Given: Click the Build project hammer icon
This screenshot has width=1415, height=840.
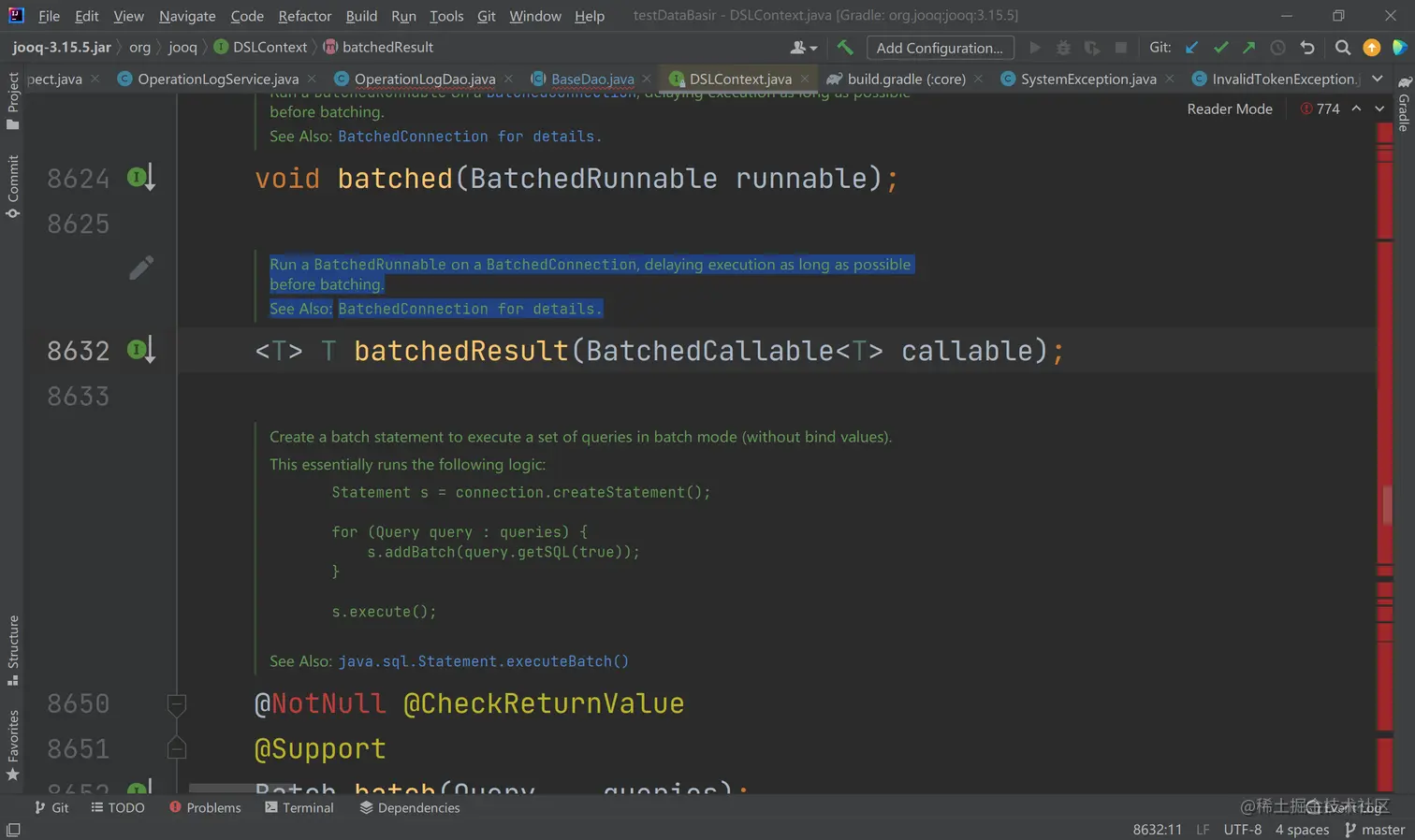Looking at the screenshot, I should point(845,48).
